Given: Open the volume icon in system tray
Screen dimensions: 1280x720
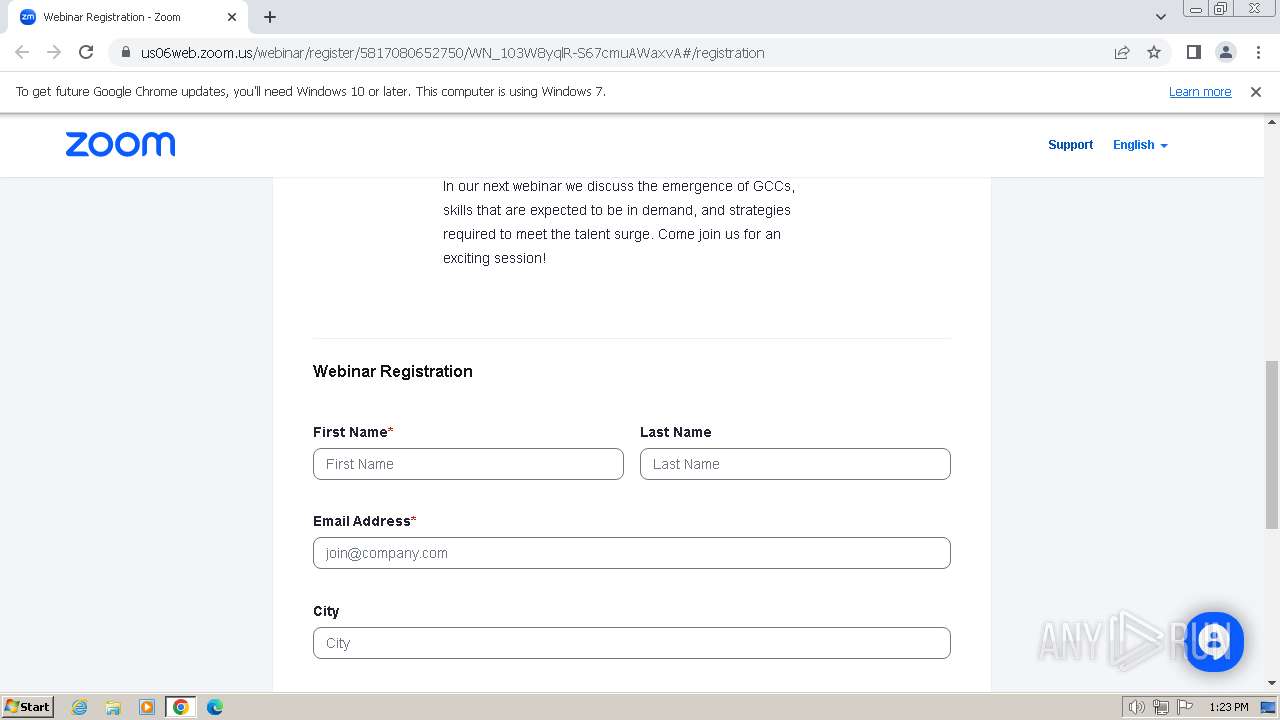Looking at the screenshot, I should click(x=1137, y=707).
